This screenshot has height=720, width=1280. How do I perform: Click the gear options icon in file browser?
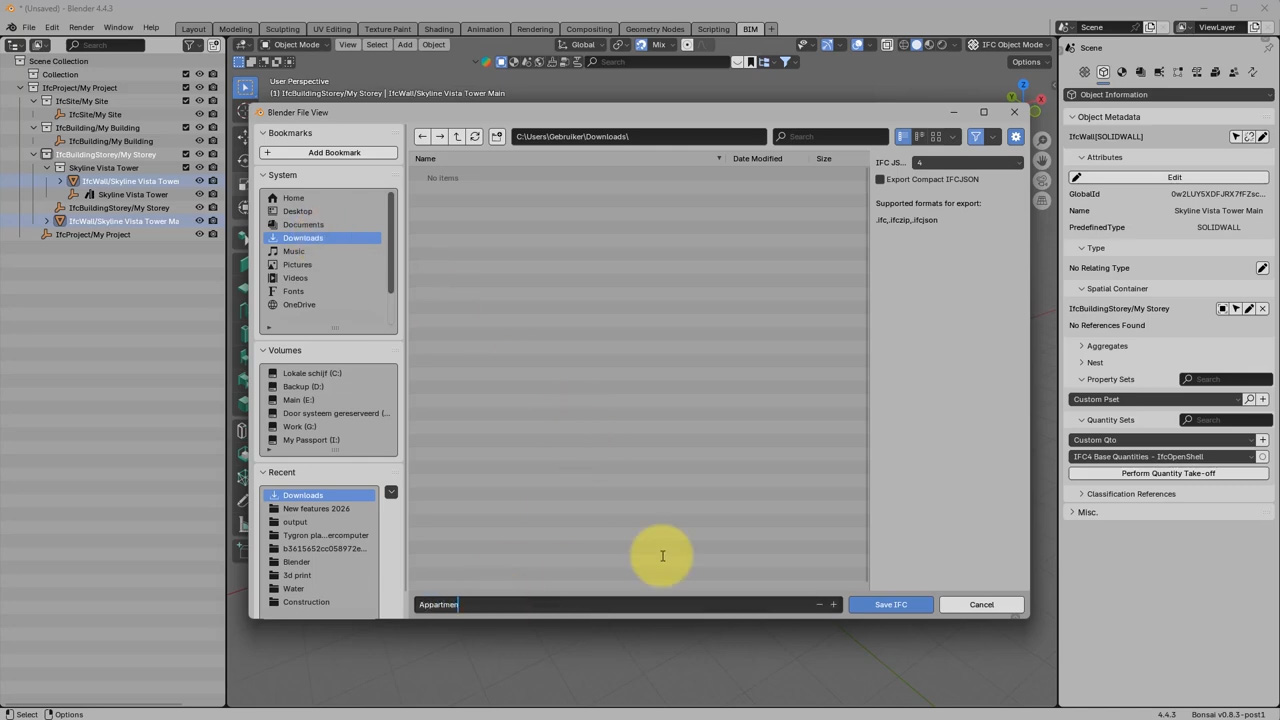[x=1015, y=137]
